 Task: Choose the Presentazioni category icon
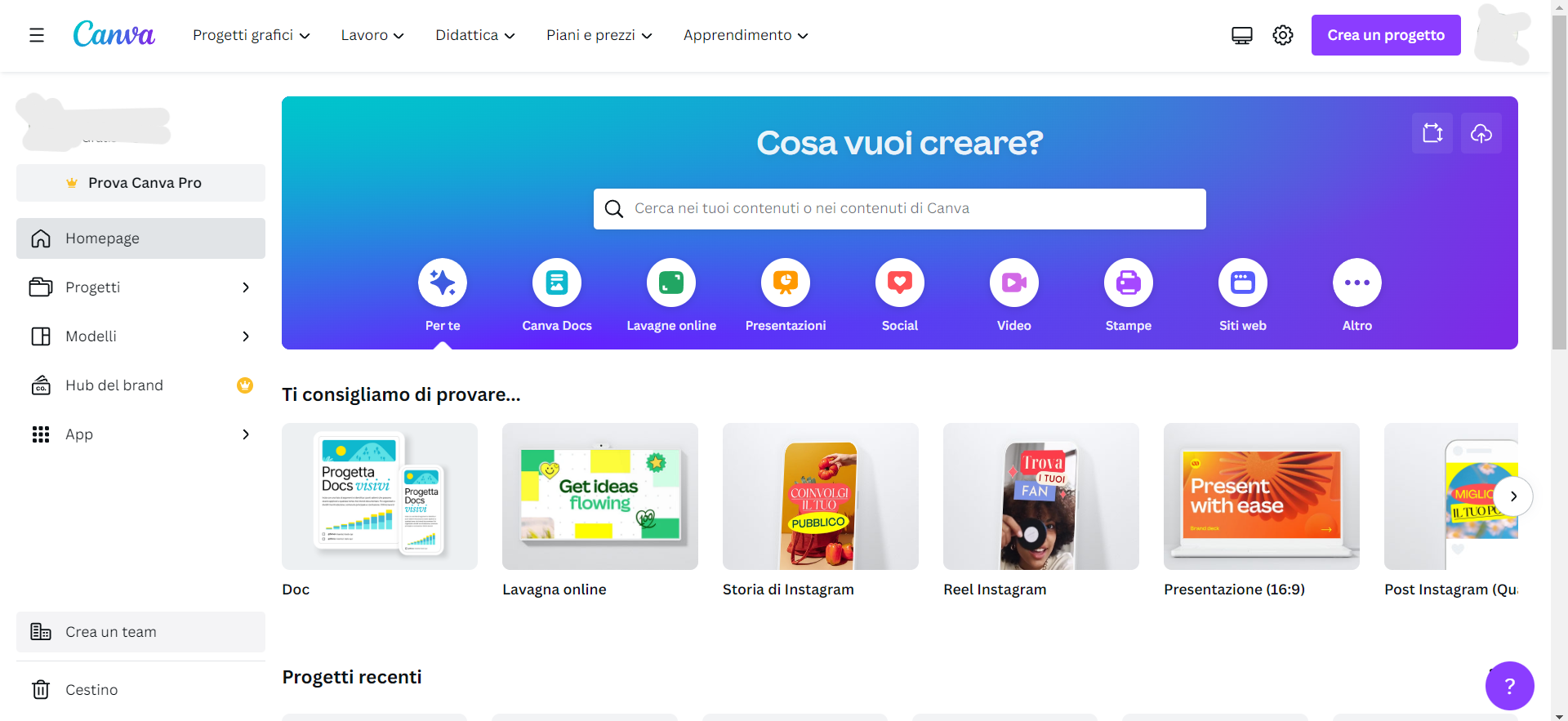(x=785, y=283)
